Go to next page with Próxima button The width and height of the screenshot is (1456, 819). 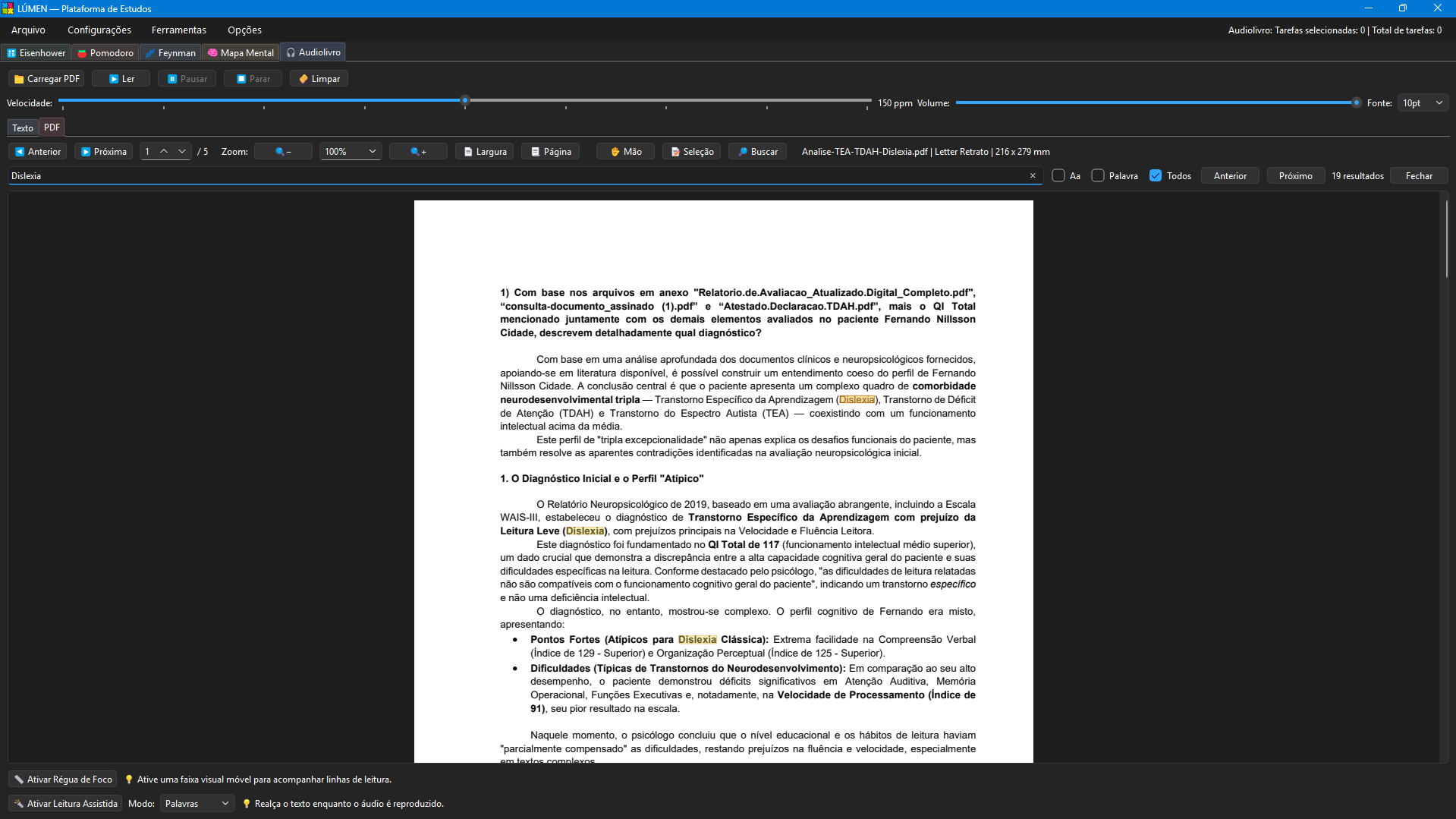point(104,152)
